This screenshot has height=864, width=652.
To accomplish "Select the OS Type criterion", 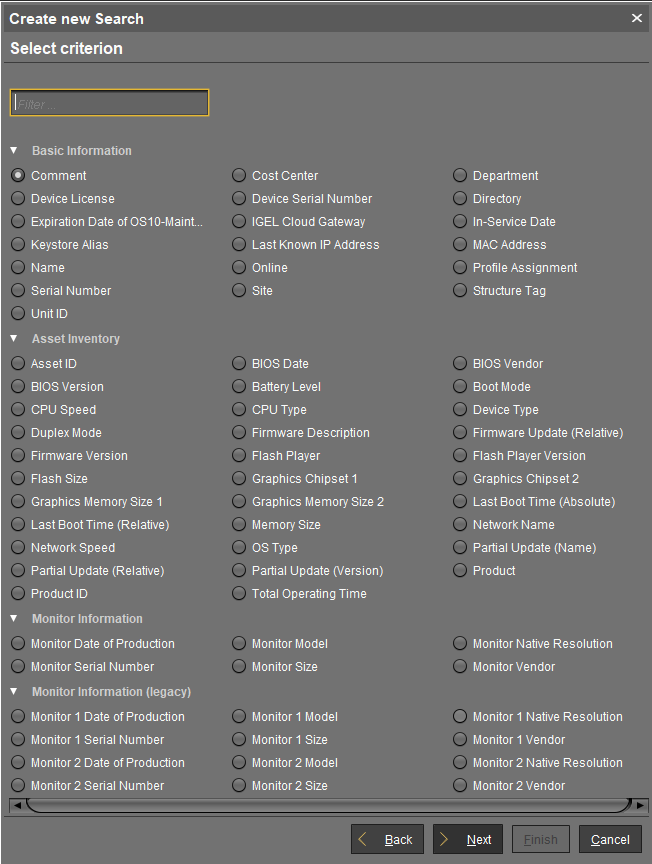I will pos(239,547).
